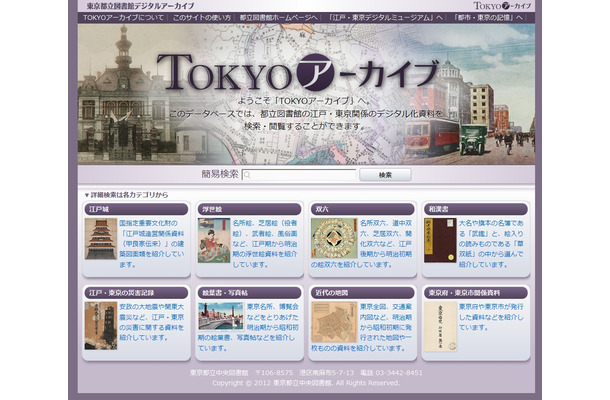
Task: Focus the 簡易検索 text input field
Action: pos(299,175)
